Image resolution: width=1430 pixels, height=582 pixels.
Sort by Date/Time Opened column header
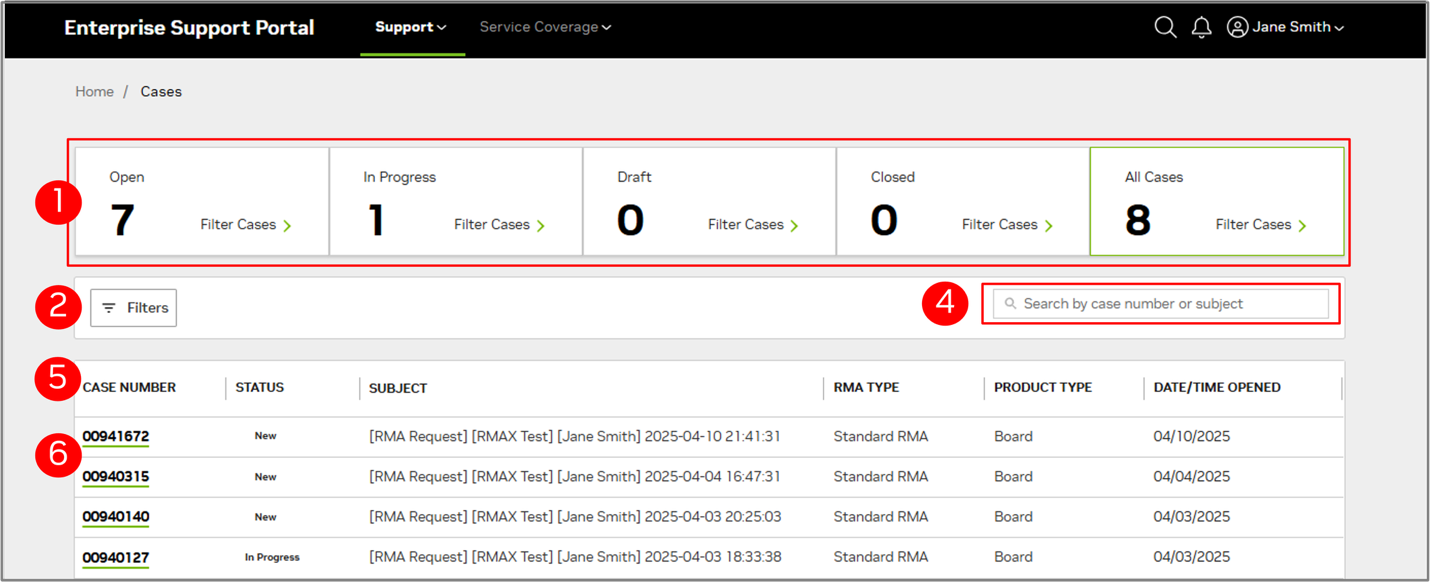click(x=1217, y=388)
